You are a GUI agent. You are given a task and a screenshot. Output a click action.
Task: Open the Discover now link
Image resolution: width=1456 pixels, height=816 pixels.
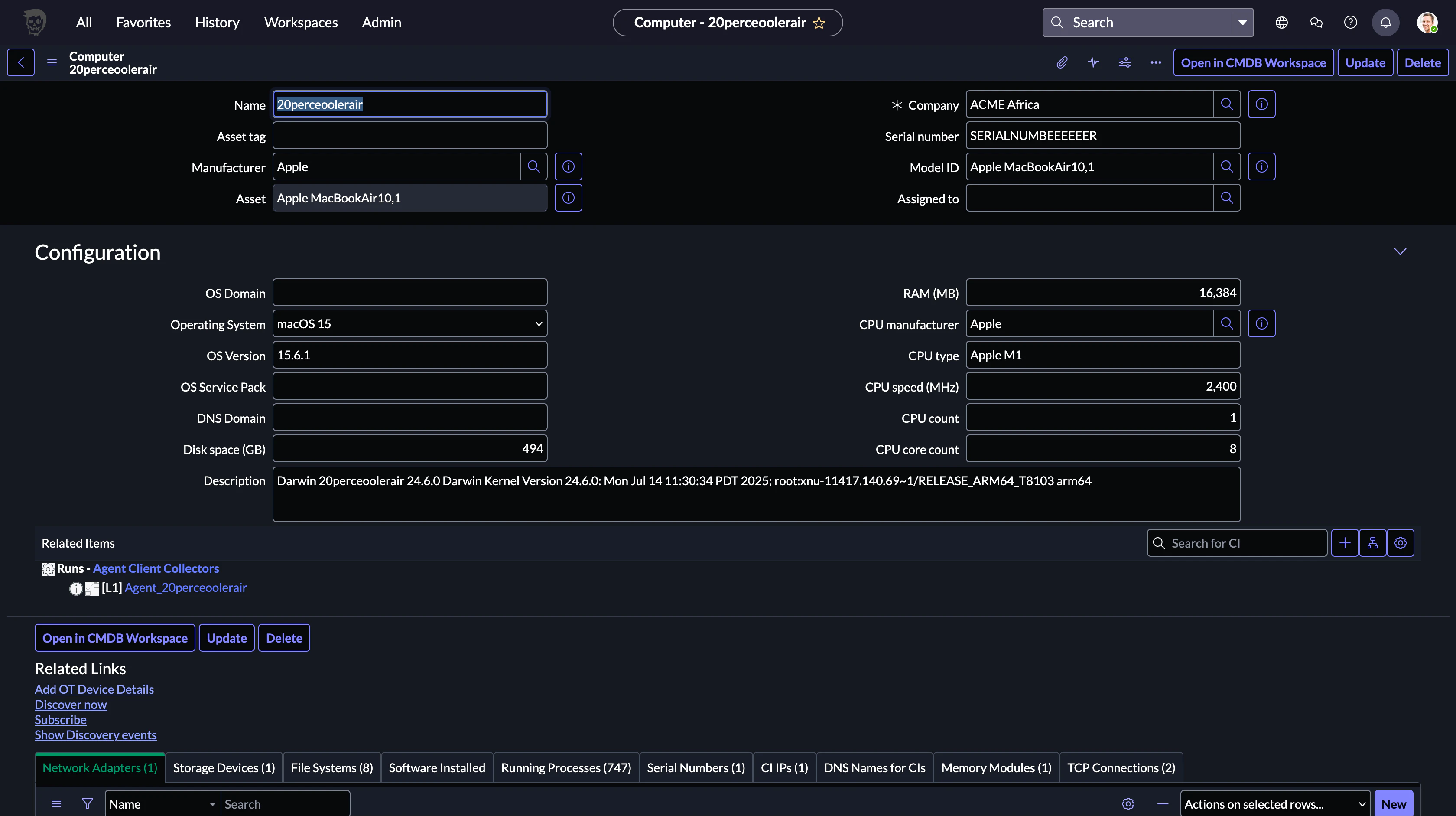71,705
